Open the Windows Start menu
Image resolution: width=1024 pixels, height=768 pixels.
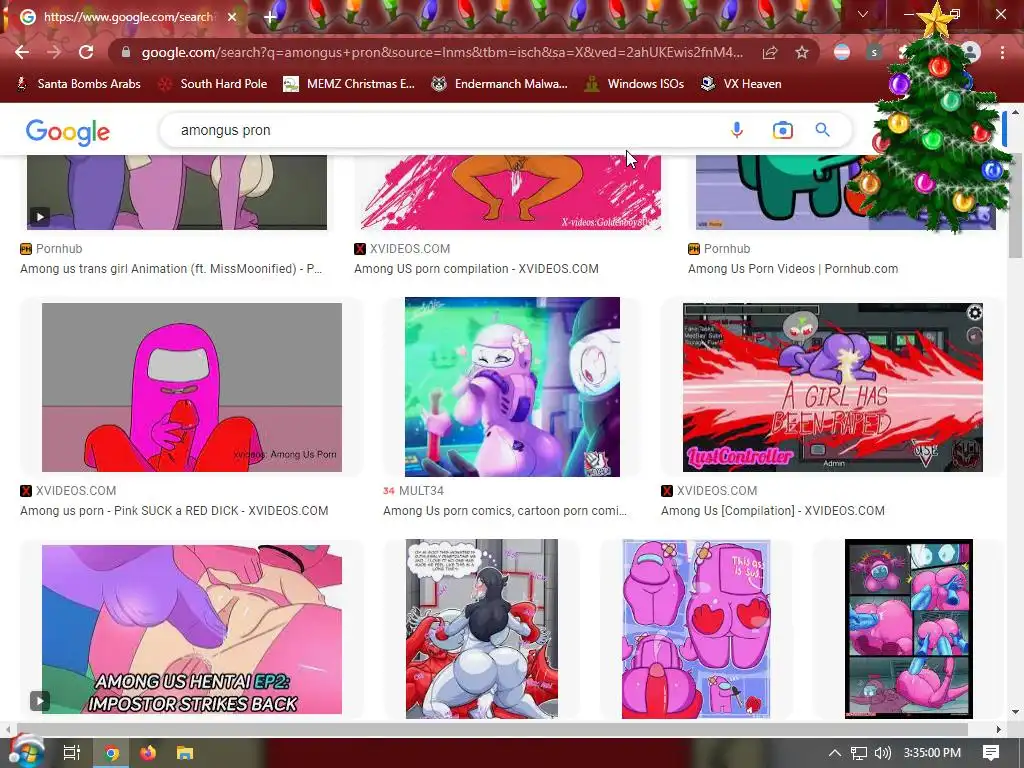[25, 752]
